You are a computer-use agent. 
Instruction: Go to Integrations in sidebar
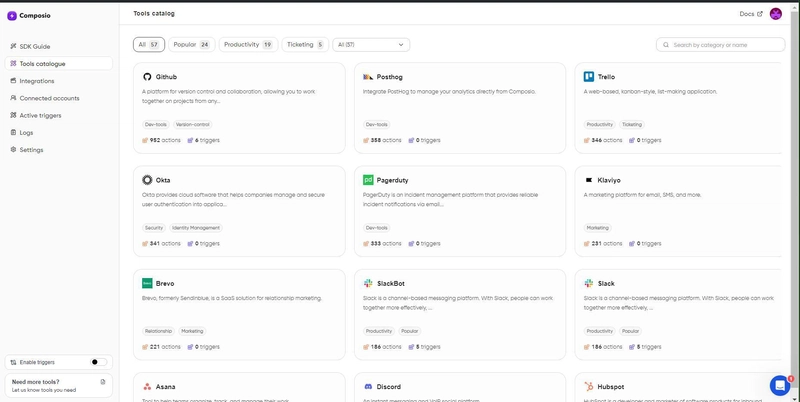[x=59, y=81]
